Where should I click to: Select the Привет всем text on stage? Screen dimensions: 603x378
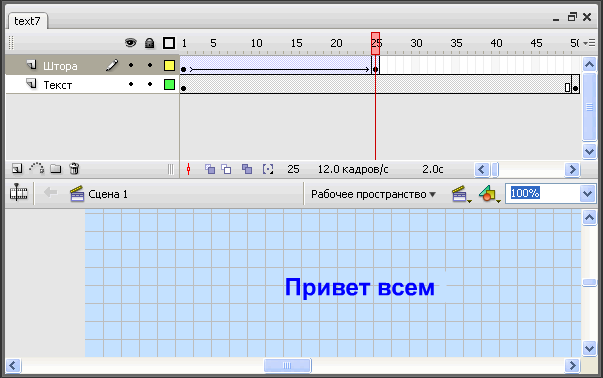tap(360, 287)
